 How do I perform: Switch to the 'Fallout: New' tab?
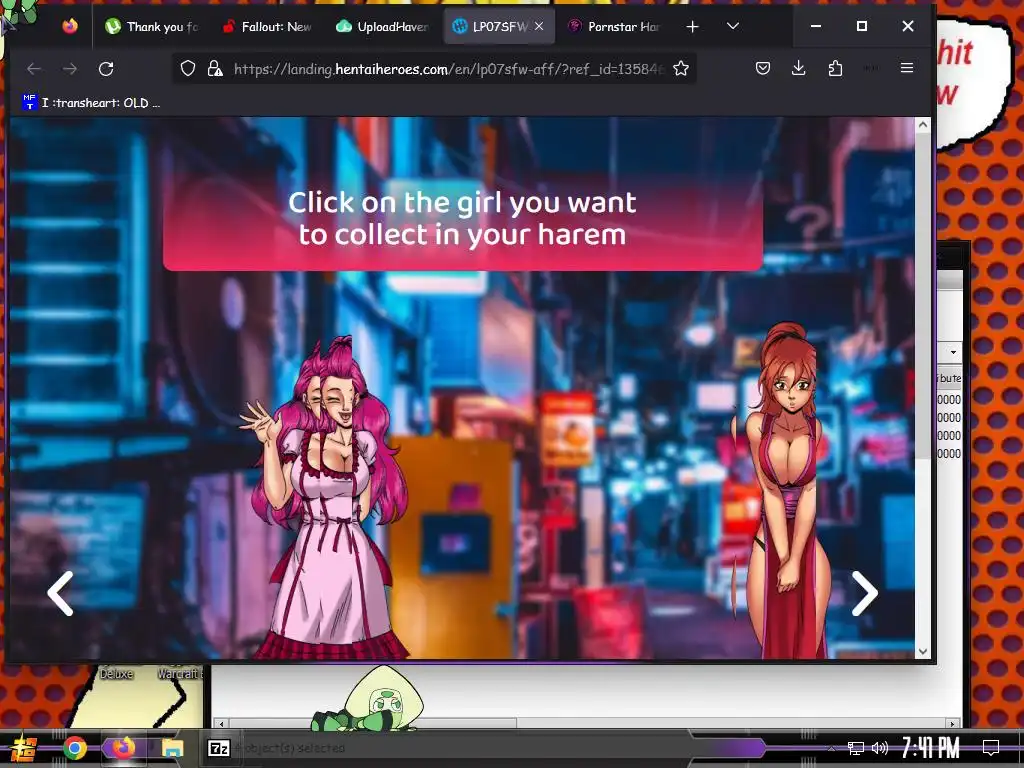pyautogui.click(x=266, y=27)
